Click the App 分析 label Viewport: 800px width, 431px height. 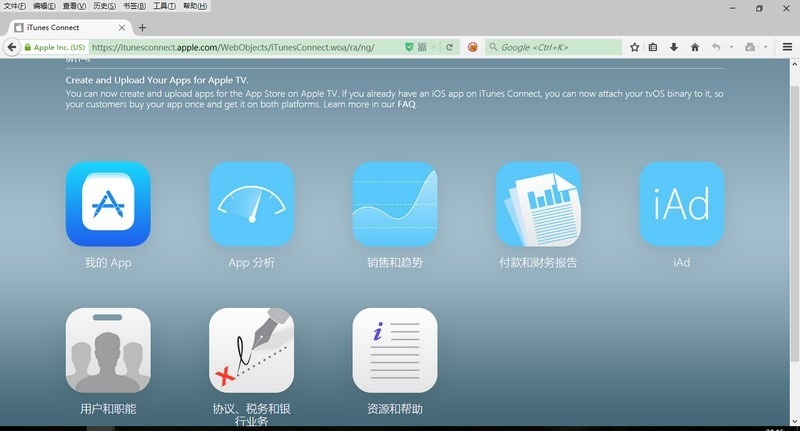(x=252, y=263)
